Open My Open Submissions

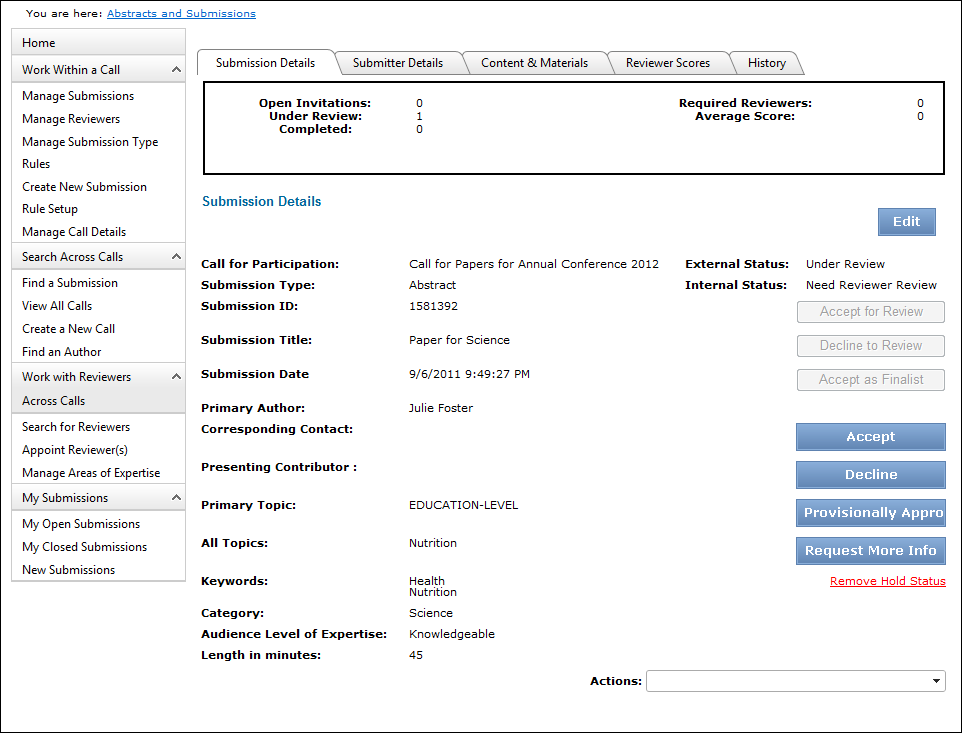(x=81, y=524)
